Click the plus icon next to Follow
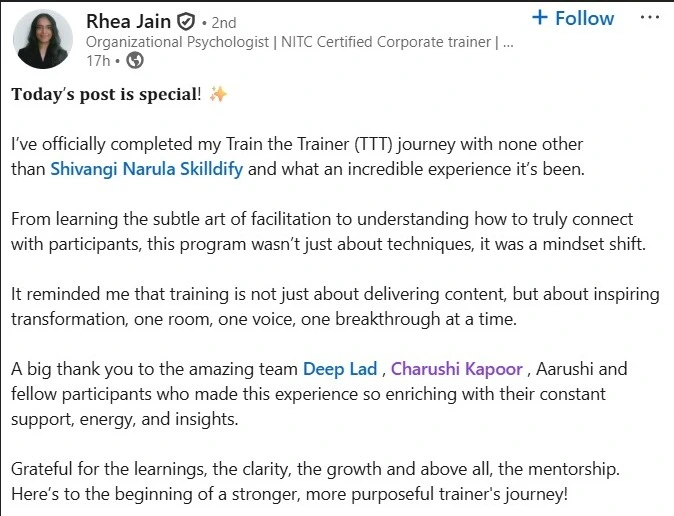This screenshot has height=516, width=674. pos(540,18)
